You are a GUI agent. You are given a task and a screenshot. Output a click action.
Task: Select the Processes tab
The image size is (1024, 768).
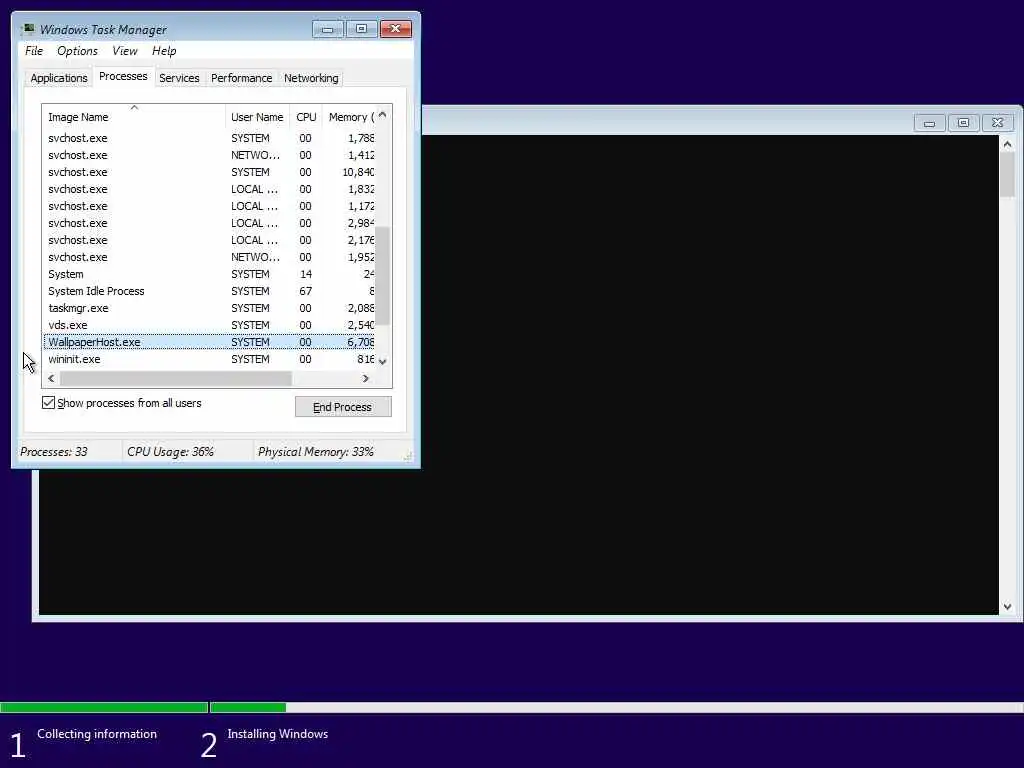pos(123,76)
